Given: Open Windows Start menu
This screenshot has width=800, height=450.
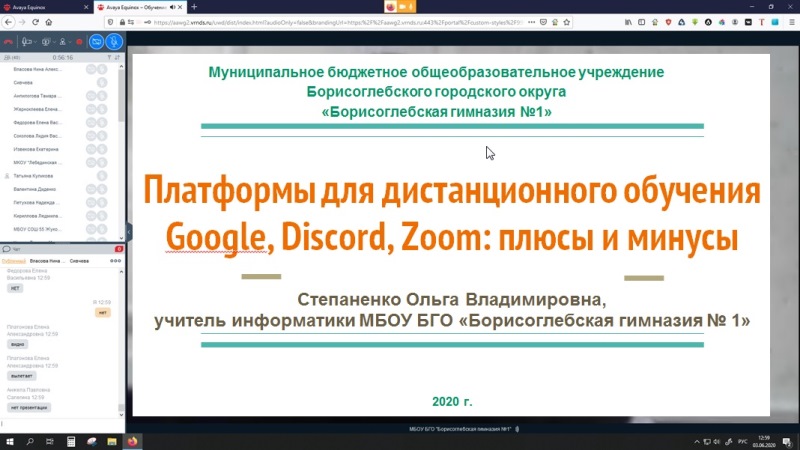Looking at the screenshot, I should click(9, 439).
